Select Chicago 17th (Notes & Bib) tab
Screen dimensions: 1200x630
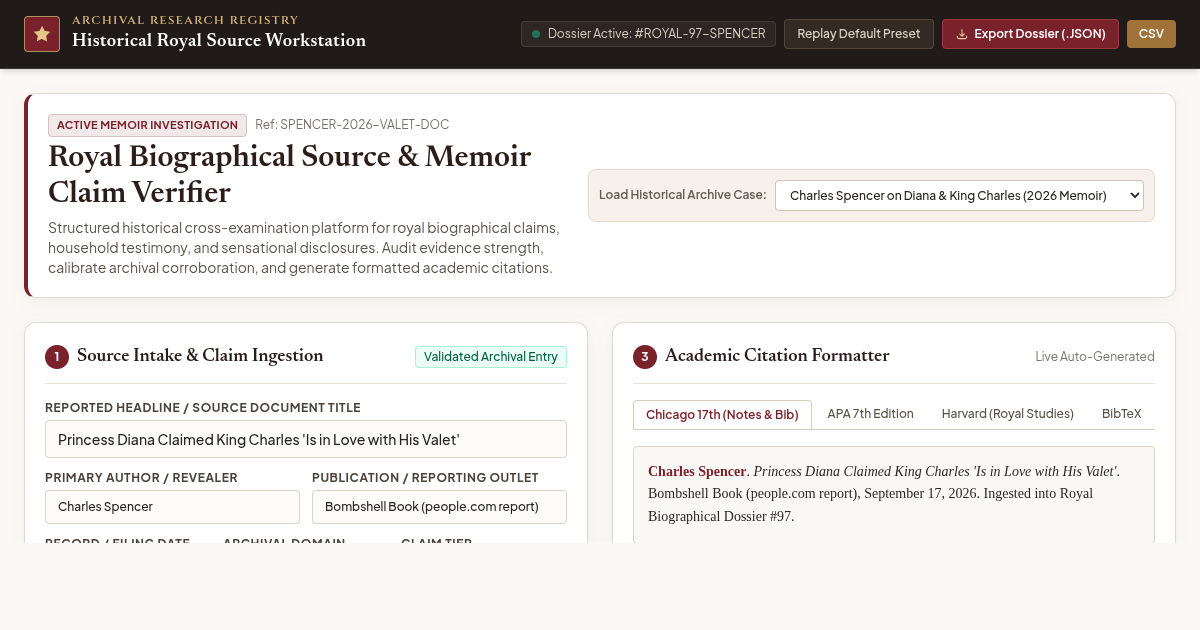tap(722, 414)
